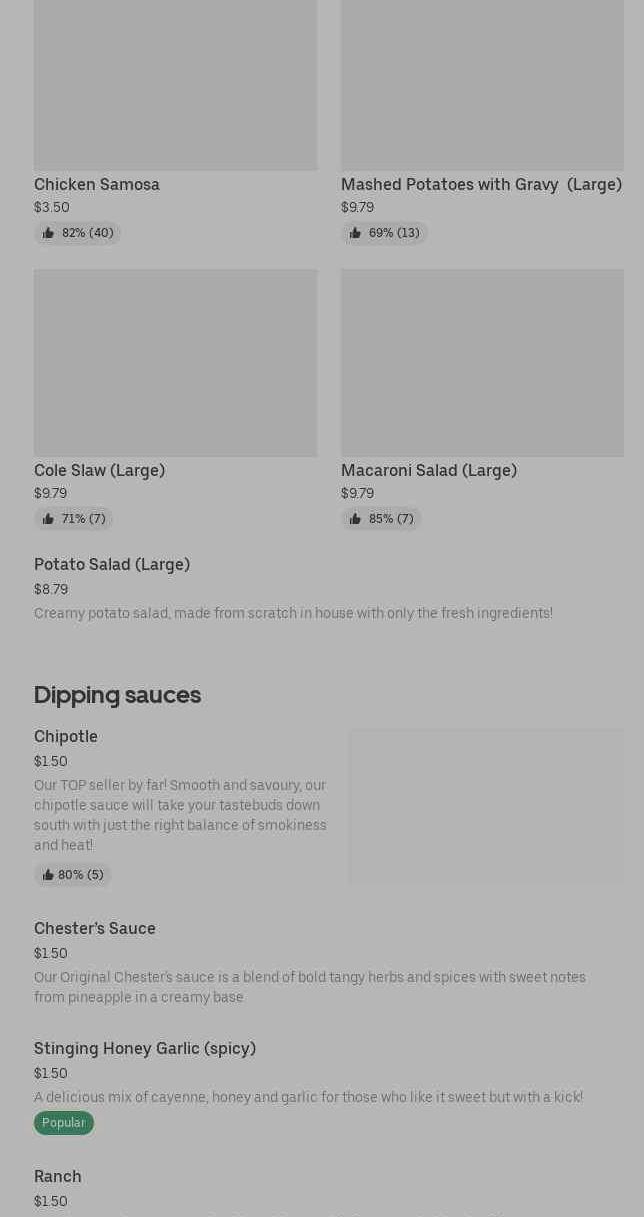The height and width of the screenshot is (1217, 644).
Task: Choose Stinging Honey Garlic (spicy) sauce
Action: tap(145, 1049)
